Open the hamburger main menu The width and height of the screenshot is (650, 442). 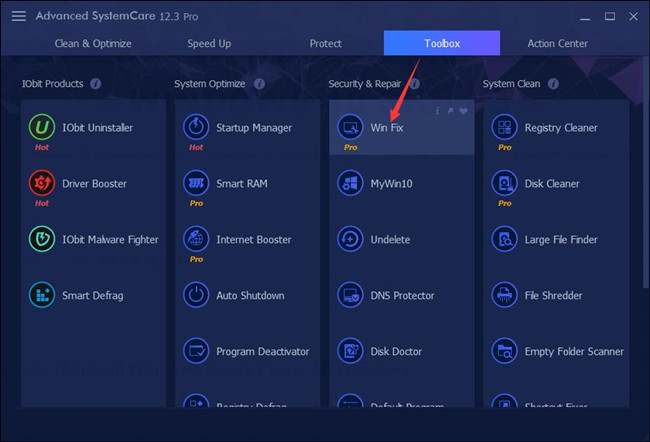19,16
